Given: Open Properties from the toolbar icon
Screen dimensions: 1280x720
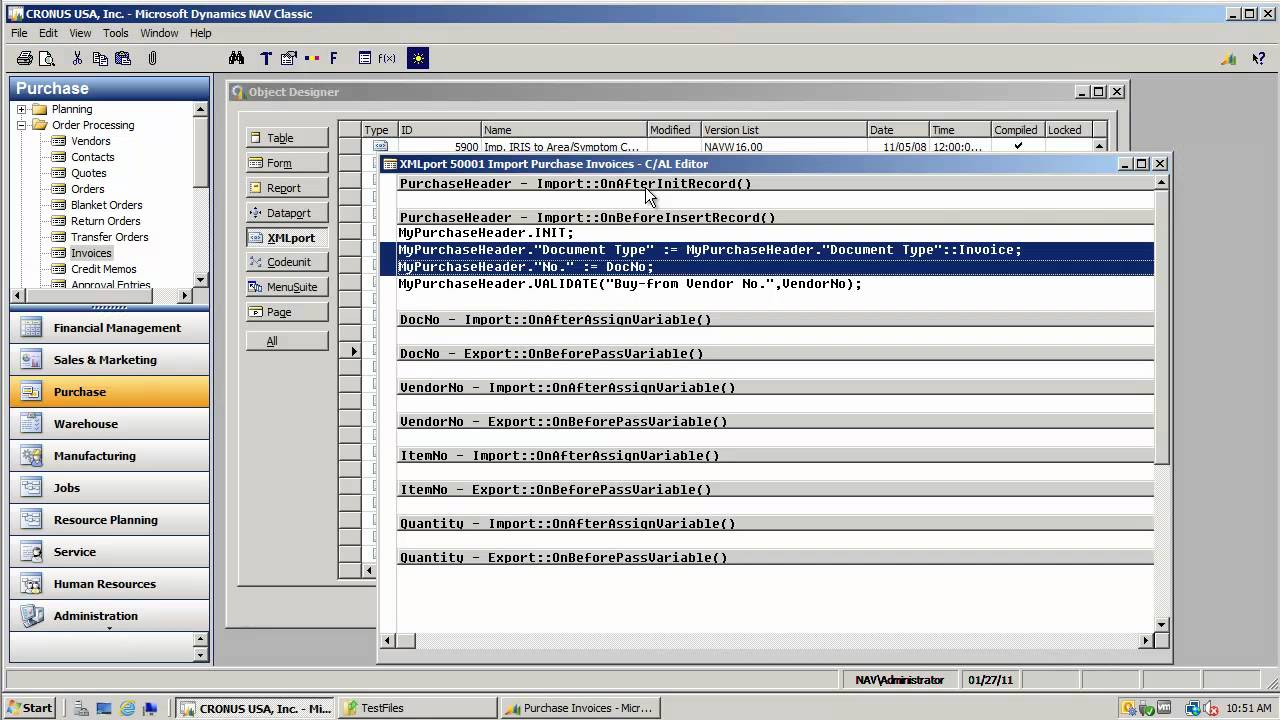Looking at the screenshot, I should pos(289,59).
